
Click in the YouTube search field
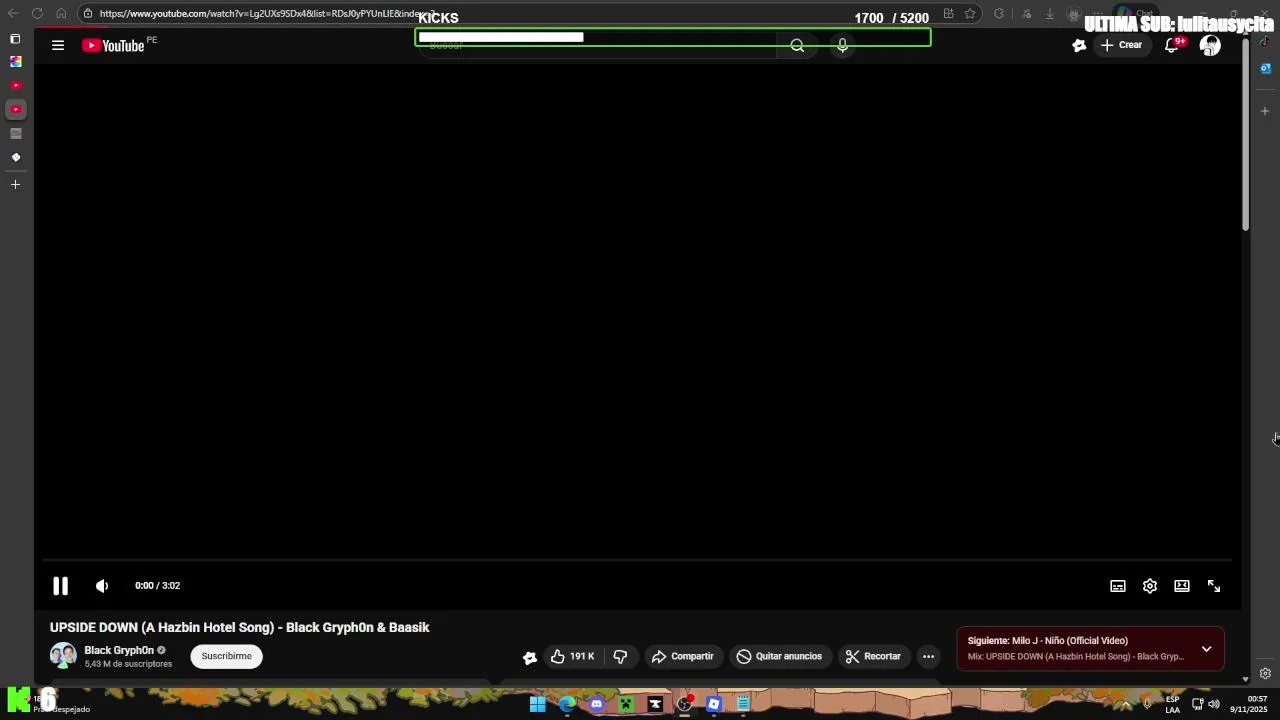coord(600,46)
